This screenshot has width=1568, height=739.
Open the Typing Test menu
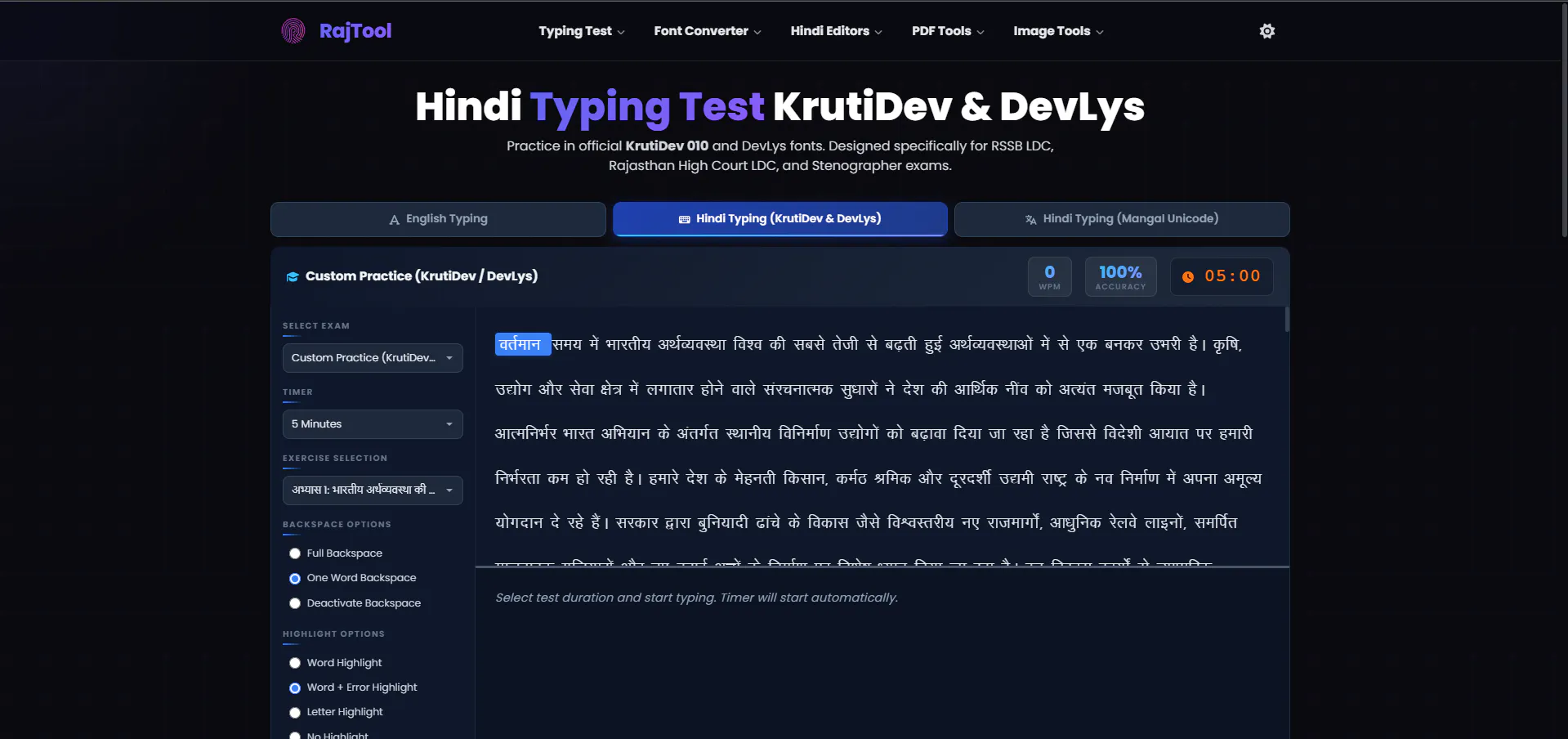[581, 31]
